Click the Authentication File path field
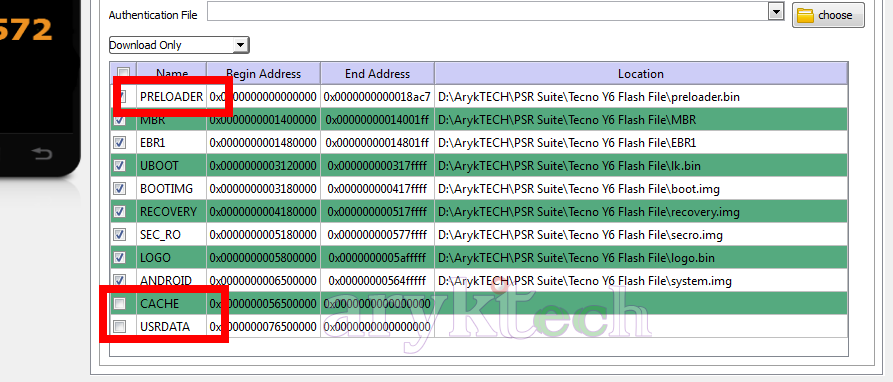 pos(488,11)
